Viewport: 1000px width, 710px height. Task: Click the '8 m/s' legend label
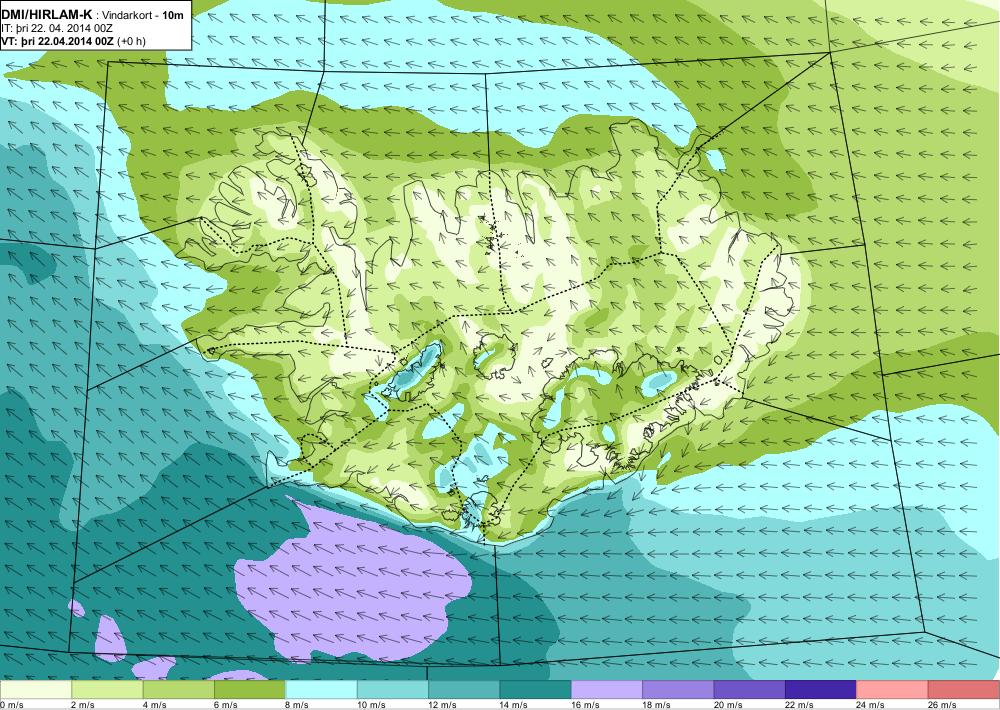[297, 705]
